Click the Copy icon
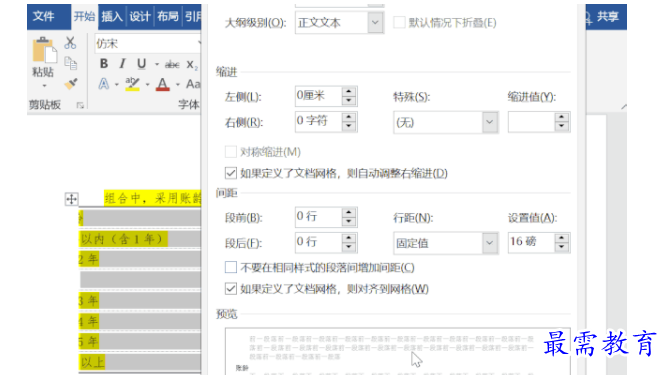Screen dimensions: 665x375 70,64
